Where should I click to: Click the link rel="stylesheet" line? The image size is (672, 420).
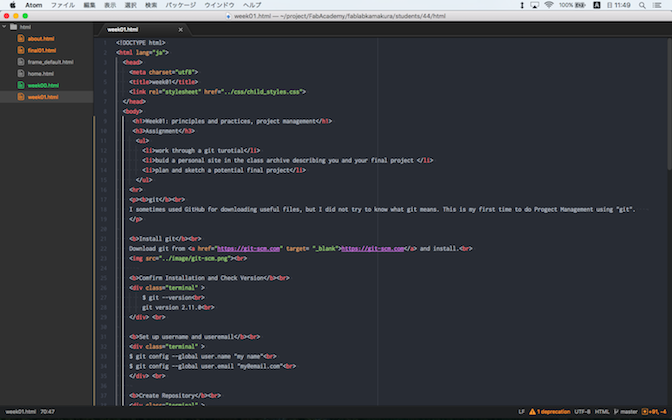point(218,92)
